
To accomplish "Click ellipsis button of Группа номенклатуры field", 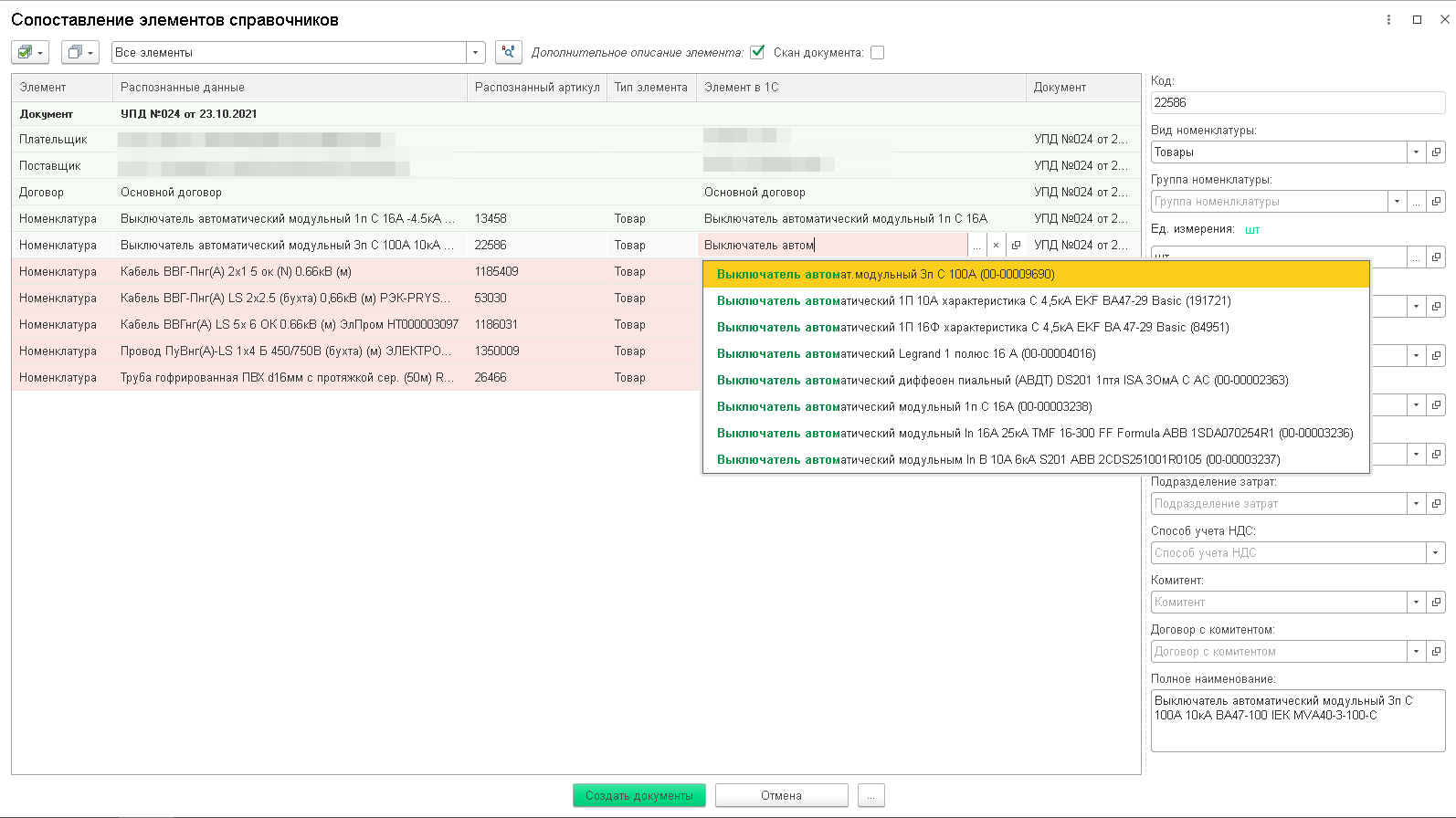I will (1417, 202).
